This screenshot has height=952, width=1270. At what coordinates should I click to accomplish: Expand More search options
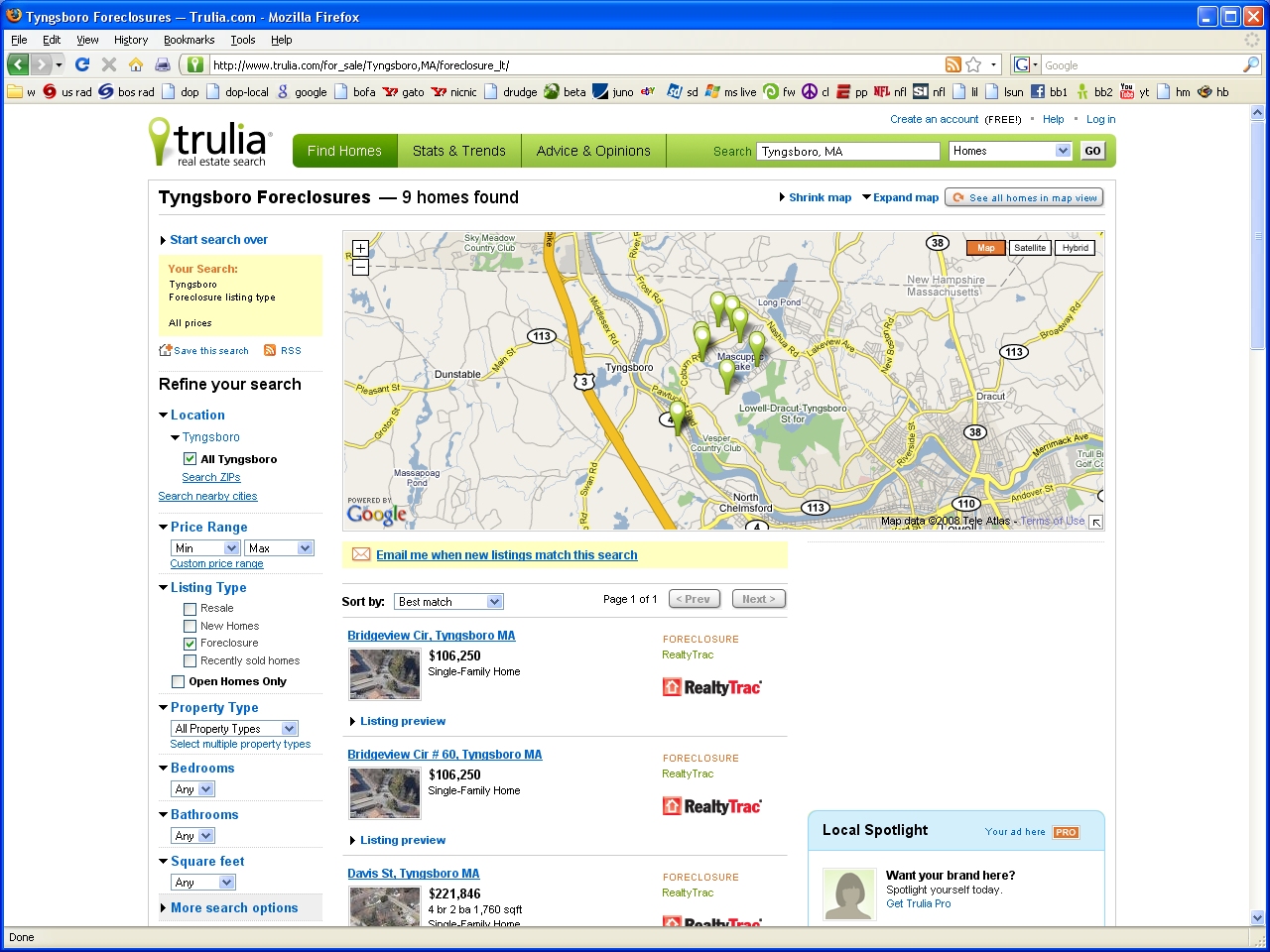click(x=234, y=907)
